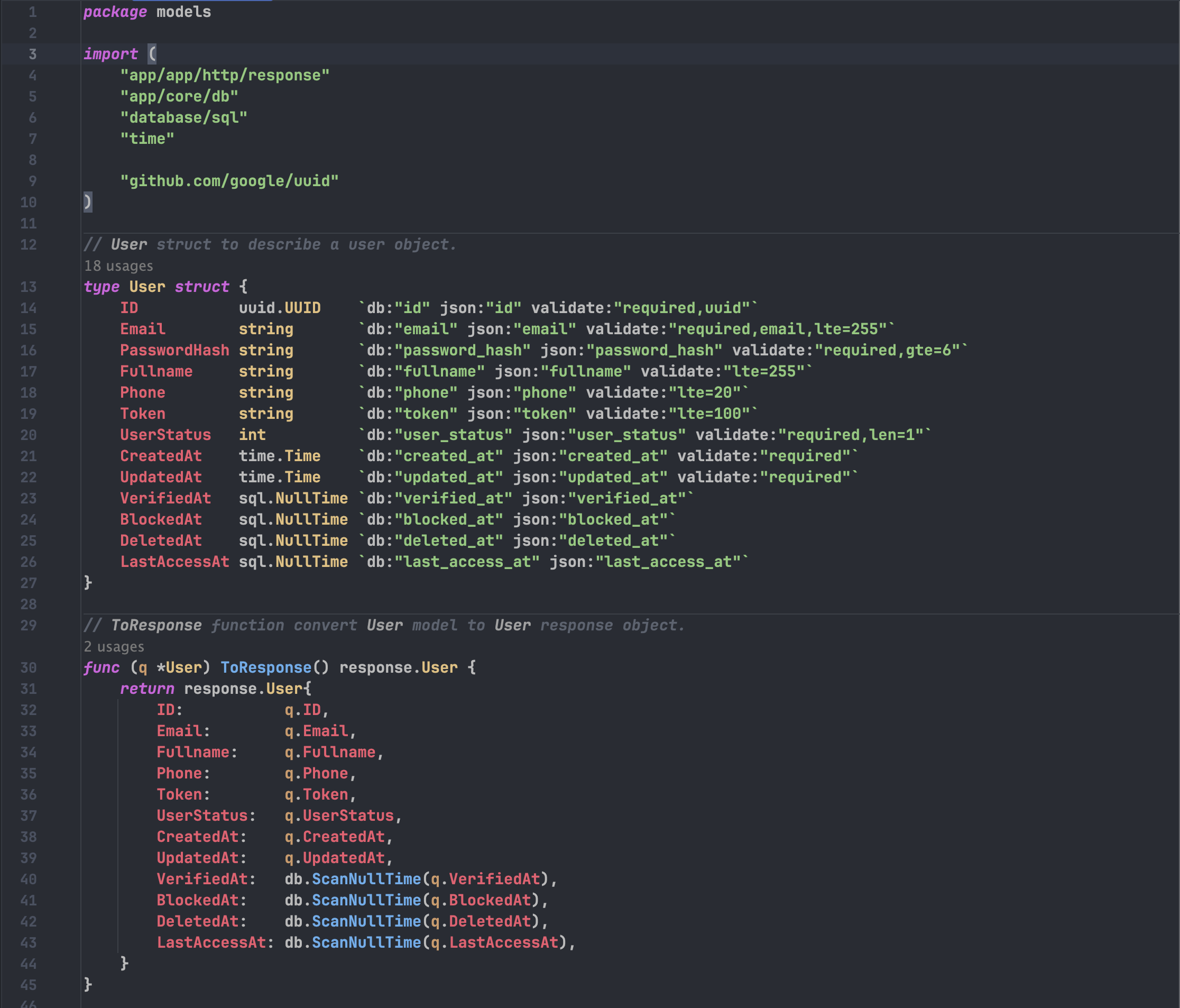The width and height of the screenshot is (1180, 1008).
Task: Click 'q.Token' on line 36
Action: (317, 794)
